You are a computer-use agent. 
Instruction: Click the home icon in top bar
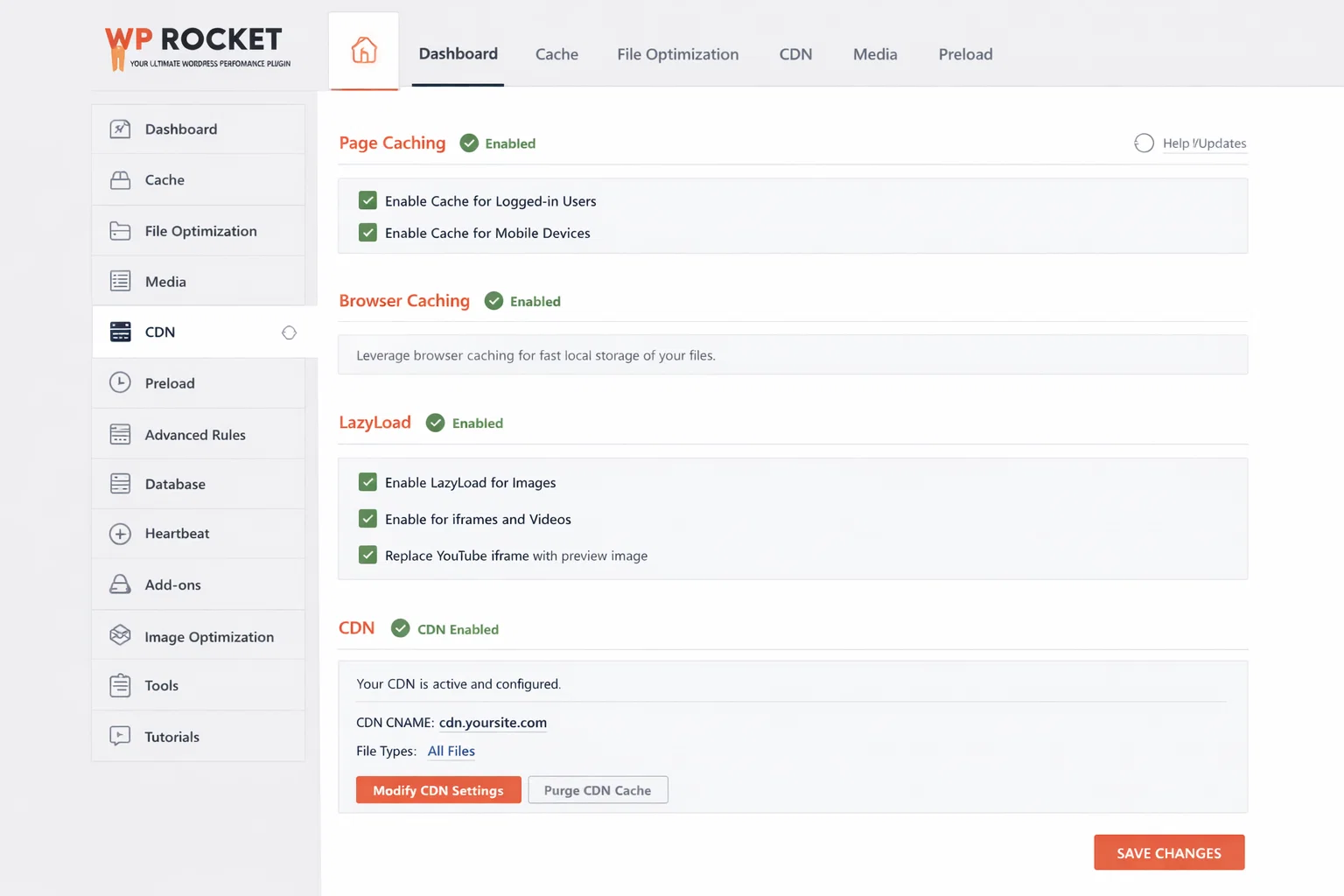pyautogui.click(x=364, y=51)
